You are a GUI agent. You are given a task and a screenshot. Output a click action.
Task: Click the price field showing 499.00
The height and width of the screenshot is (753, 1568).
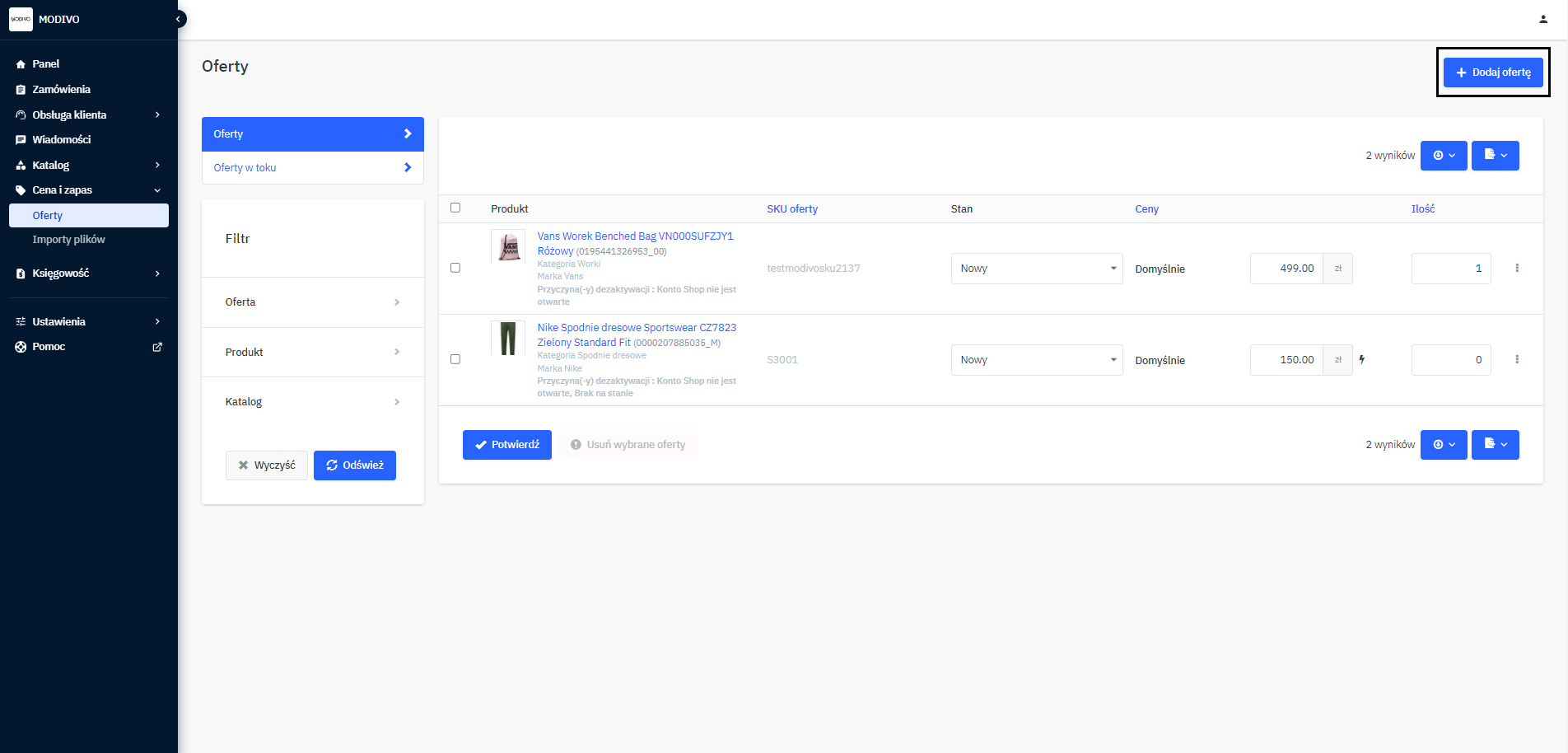pos(1286,269)
